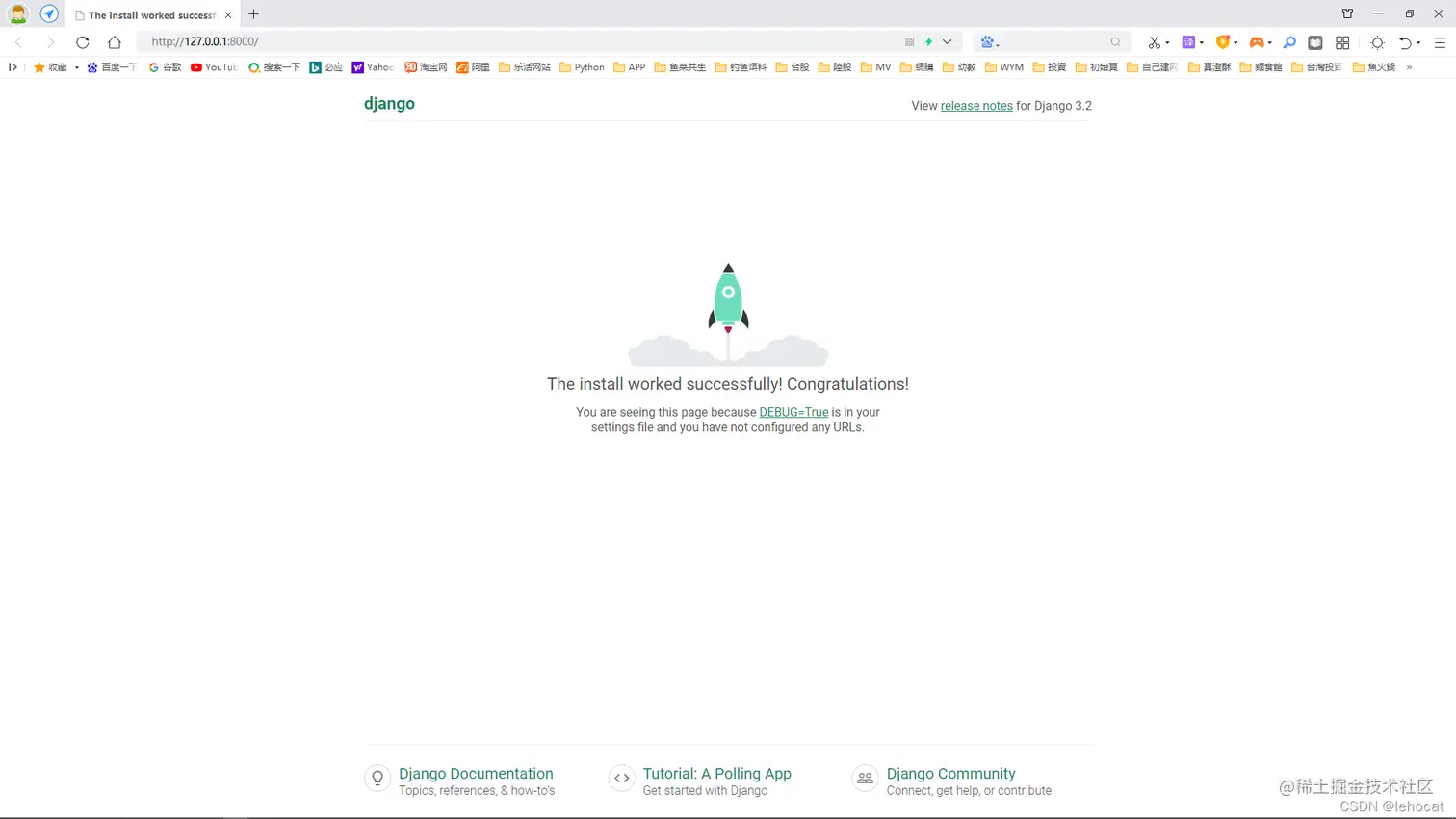Screen dimensions: 1456x819
Task: Click the undo closed tab arrow
Action: tap(1406, 42)
